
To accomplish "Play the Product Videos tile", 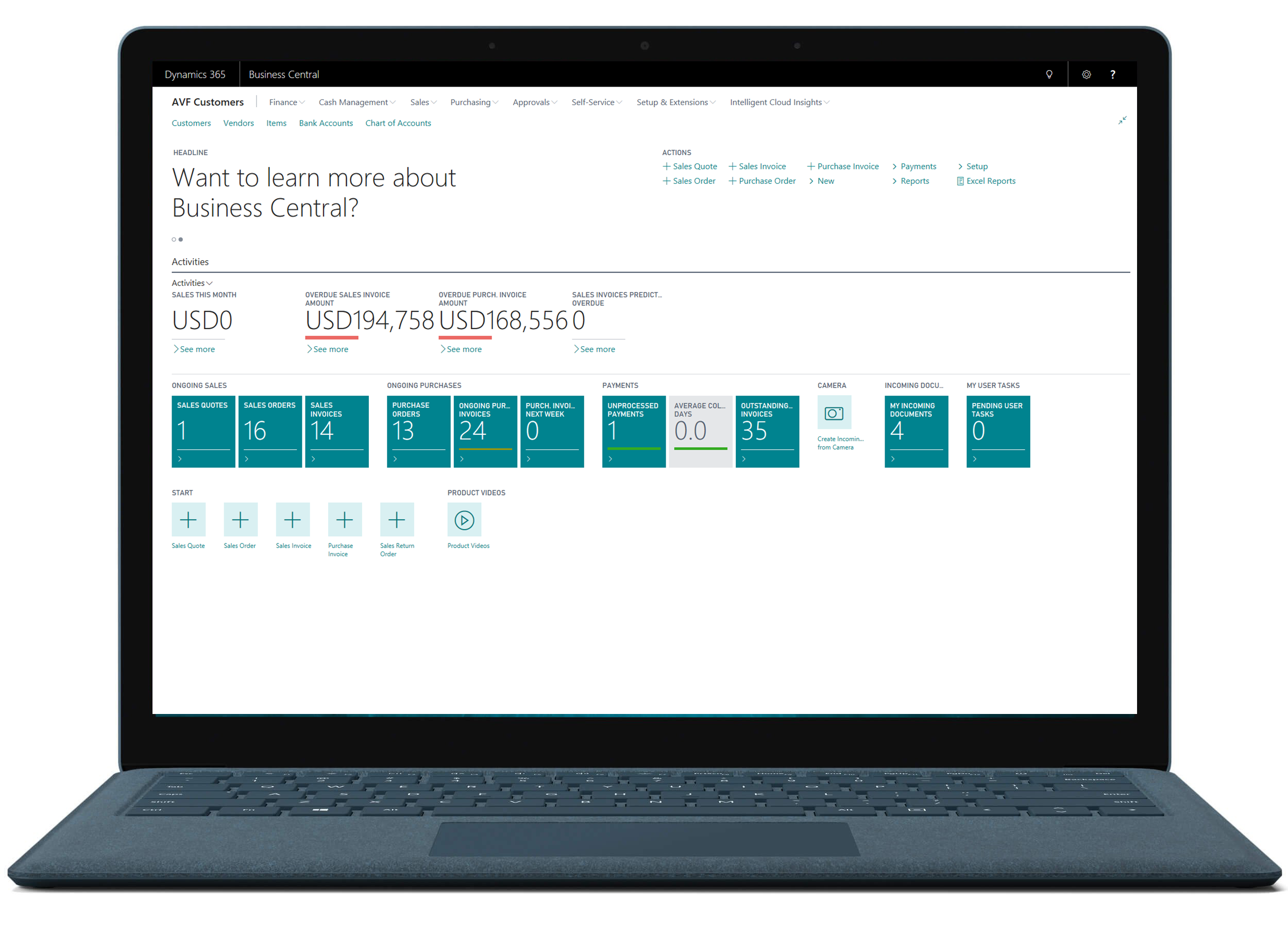I will pyautogui.click(x=464, y=519).
